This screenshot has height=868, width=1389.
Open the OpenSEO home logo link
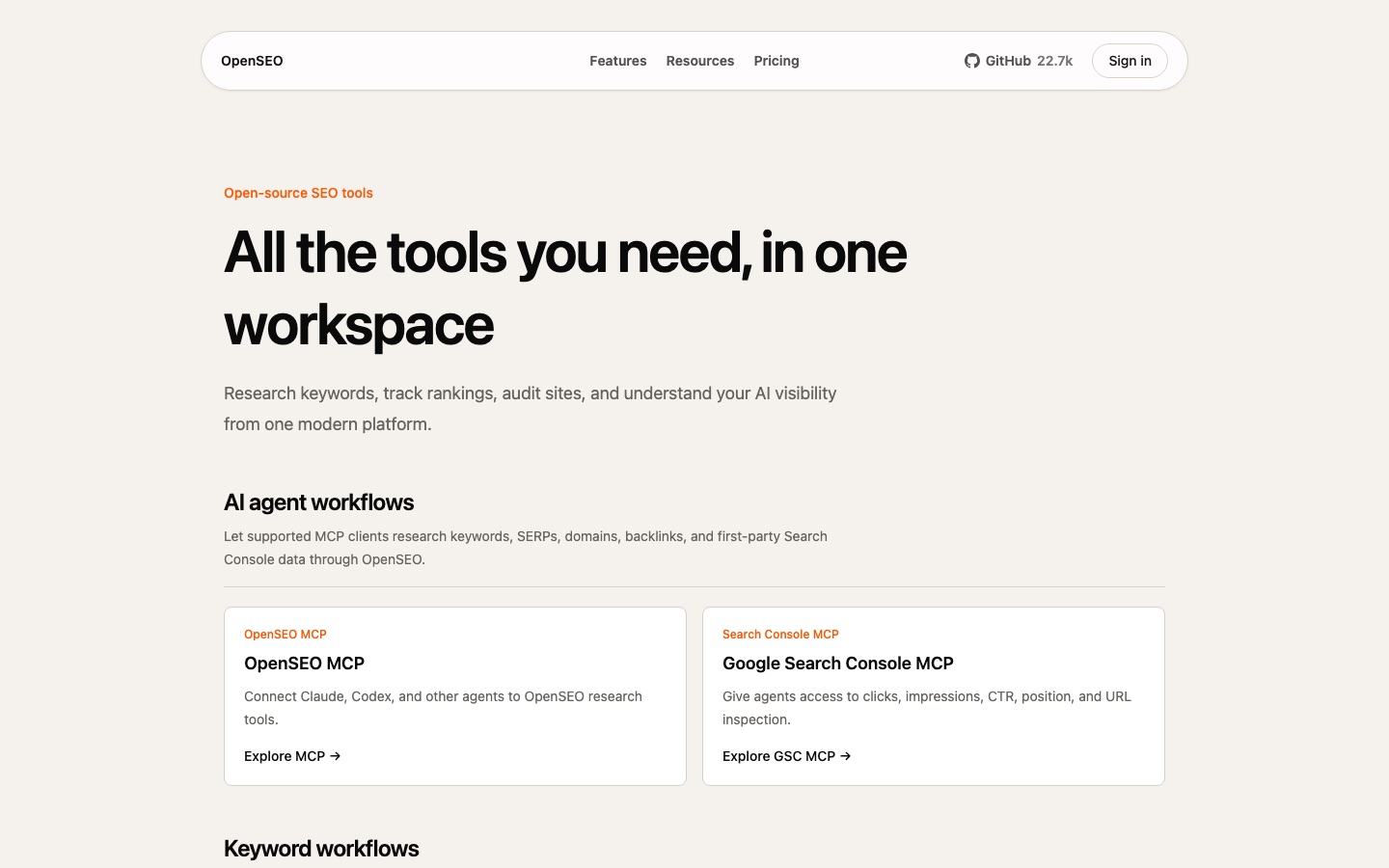252,61
